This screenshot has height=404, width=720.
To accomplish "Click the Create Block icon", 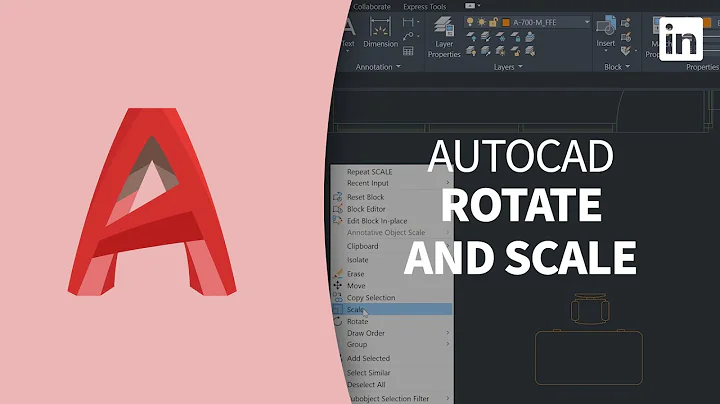I will 625,22.
